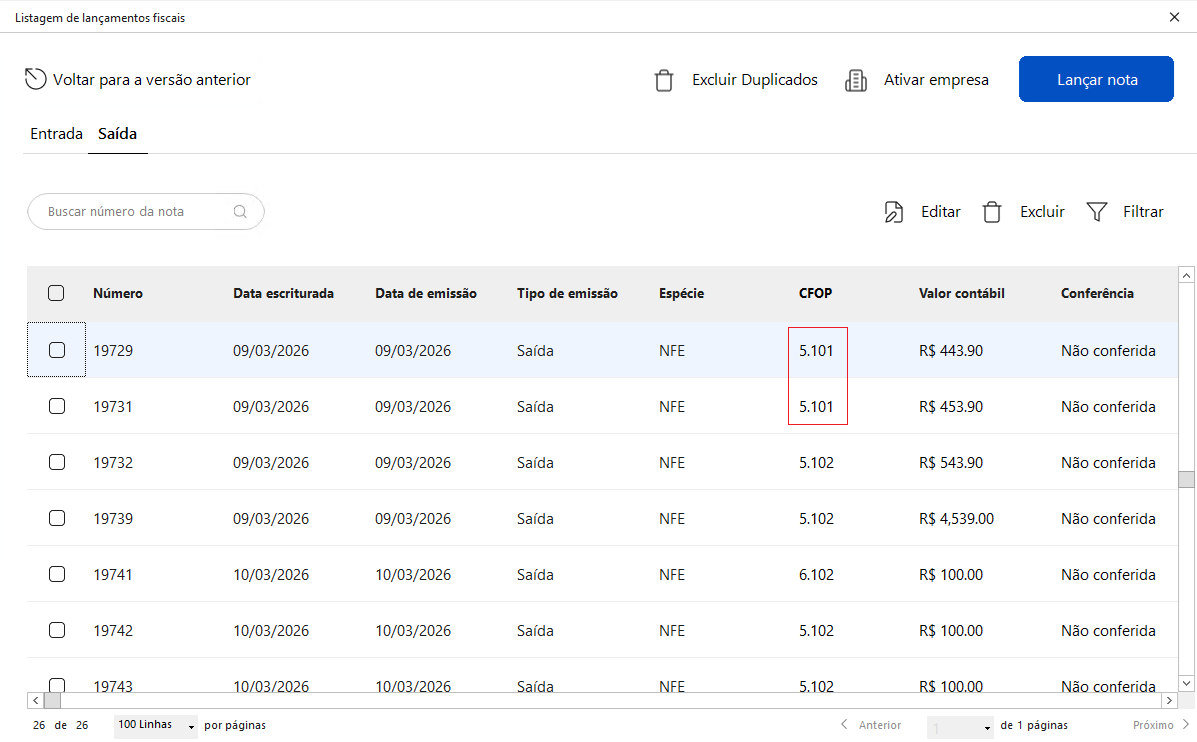Click the CFOP column header
1197x742 pixels.
click(x=815, y=293)
